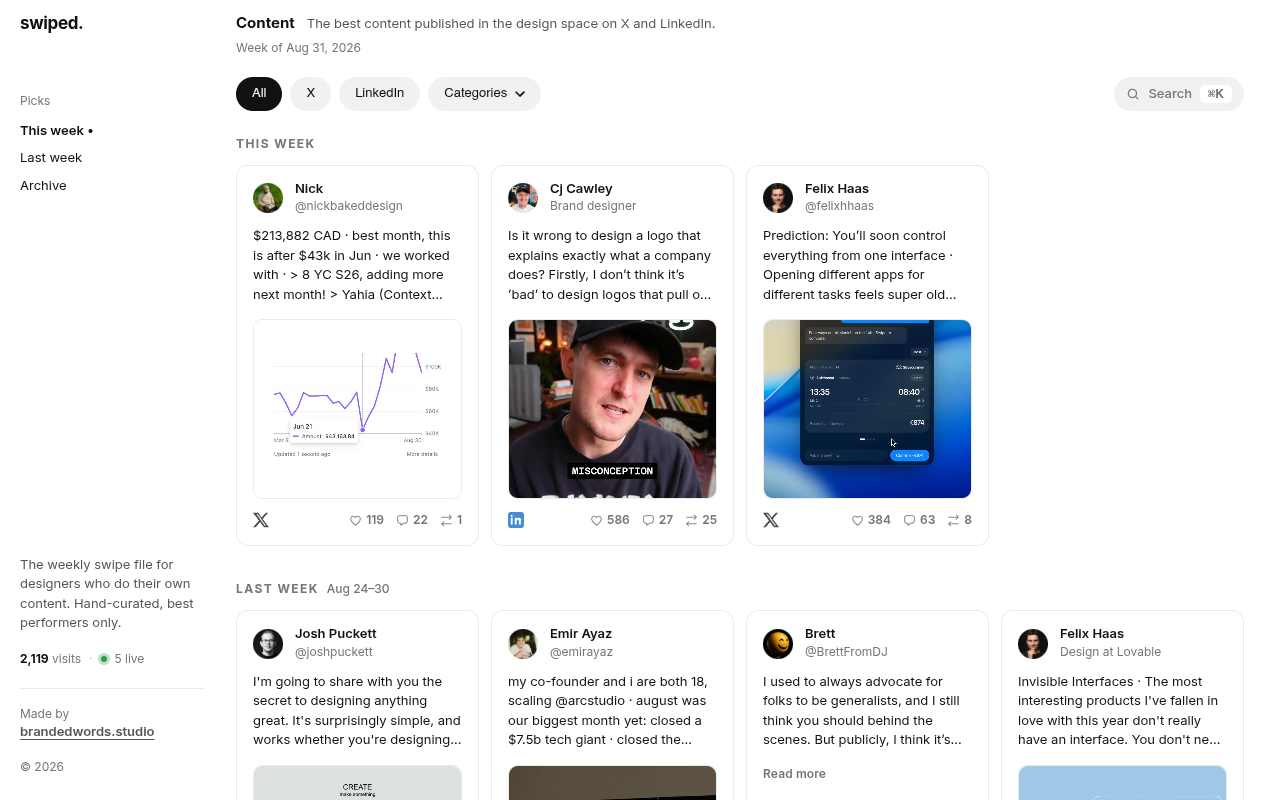Click the Felix Haas name on the Lovable card
Viewport: 1280px width, 800px height.
pos(1092,634)
